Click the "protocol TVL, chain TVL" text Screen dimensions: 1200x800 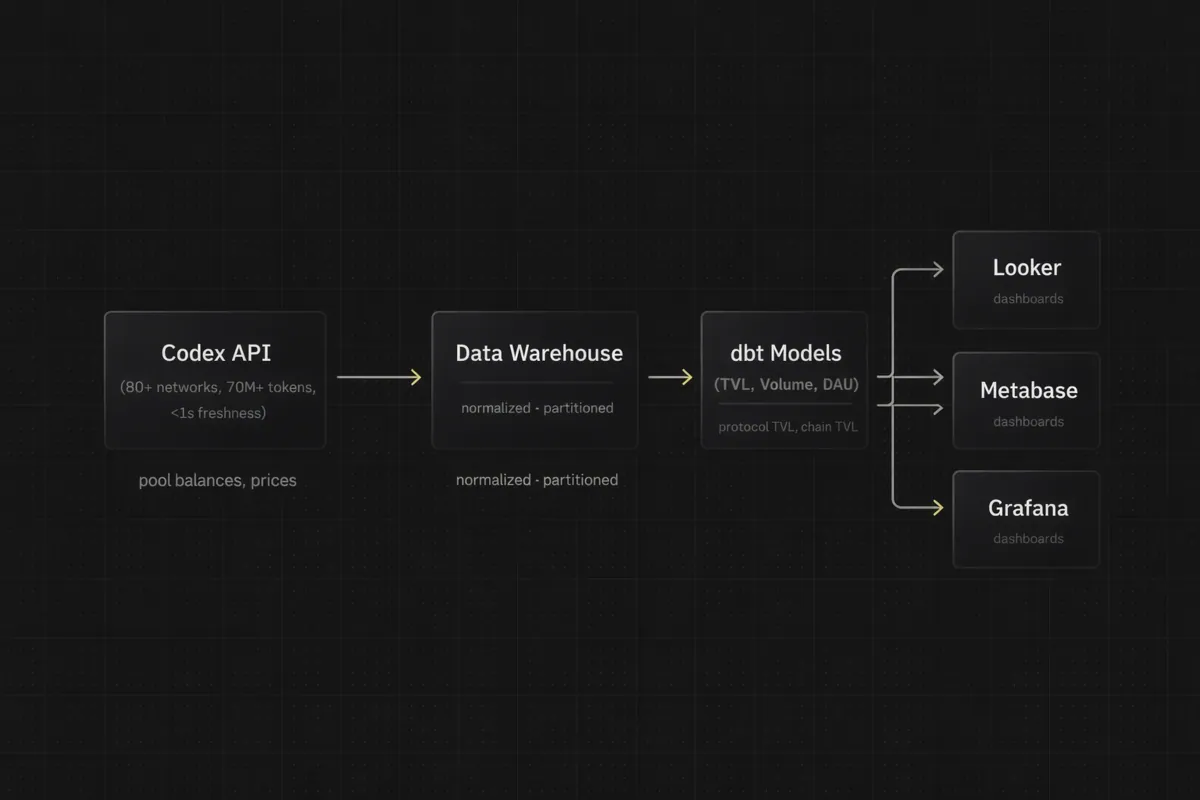[786, 427]
